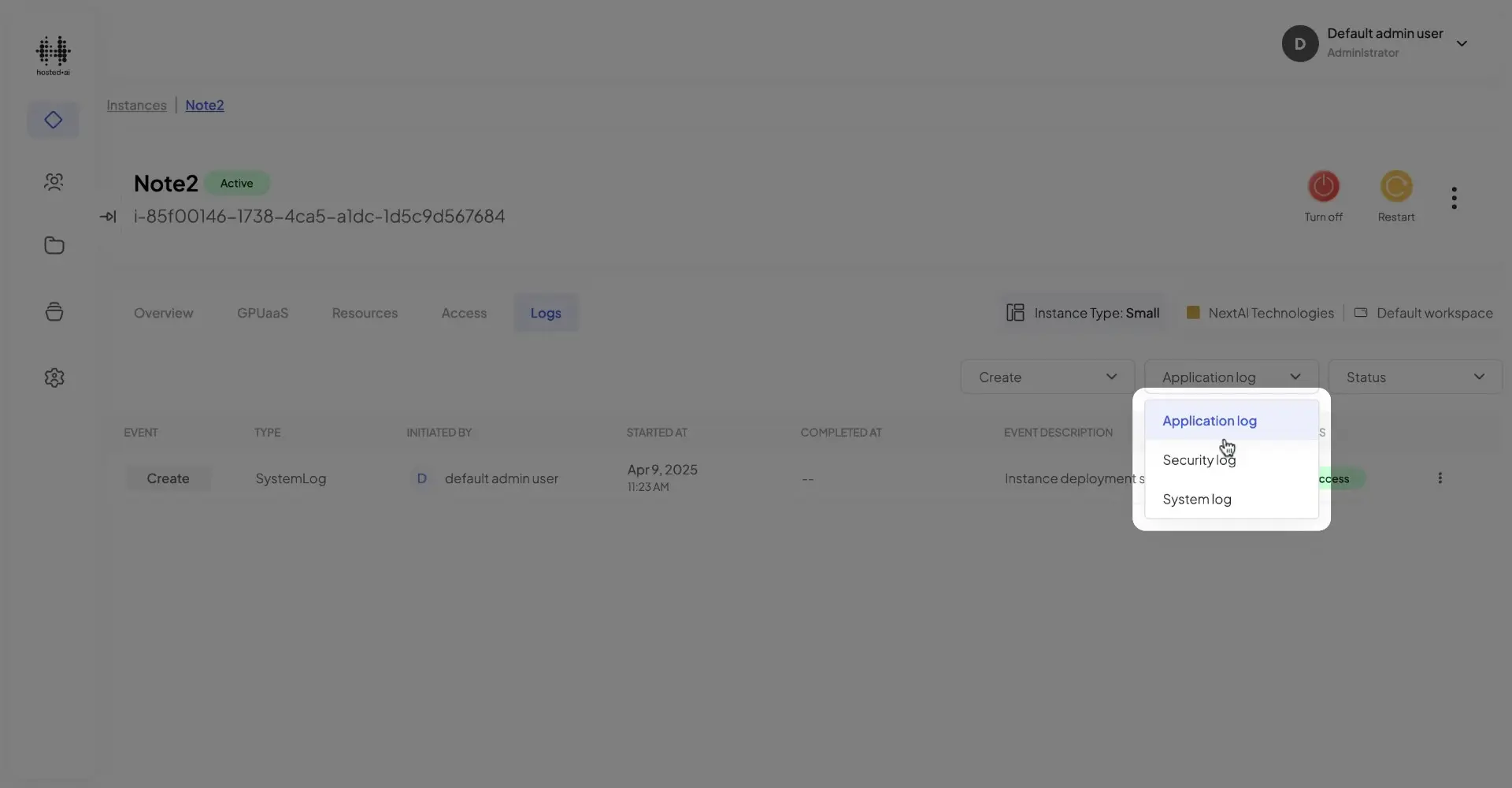
Task: Click the Default workspace label
Action: [1434, 313]
